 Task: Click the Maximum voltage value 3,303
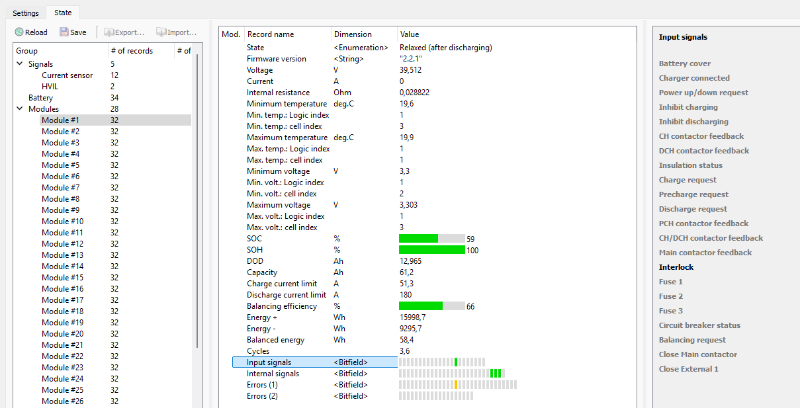coord(408,205)
